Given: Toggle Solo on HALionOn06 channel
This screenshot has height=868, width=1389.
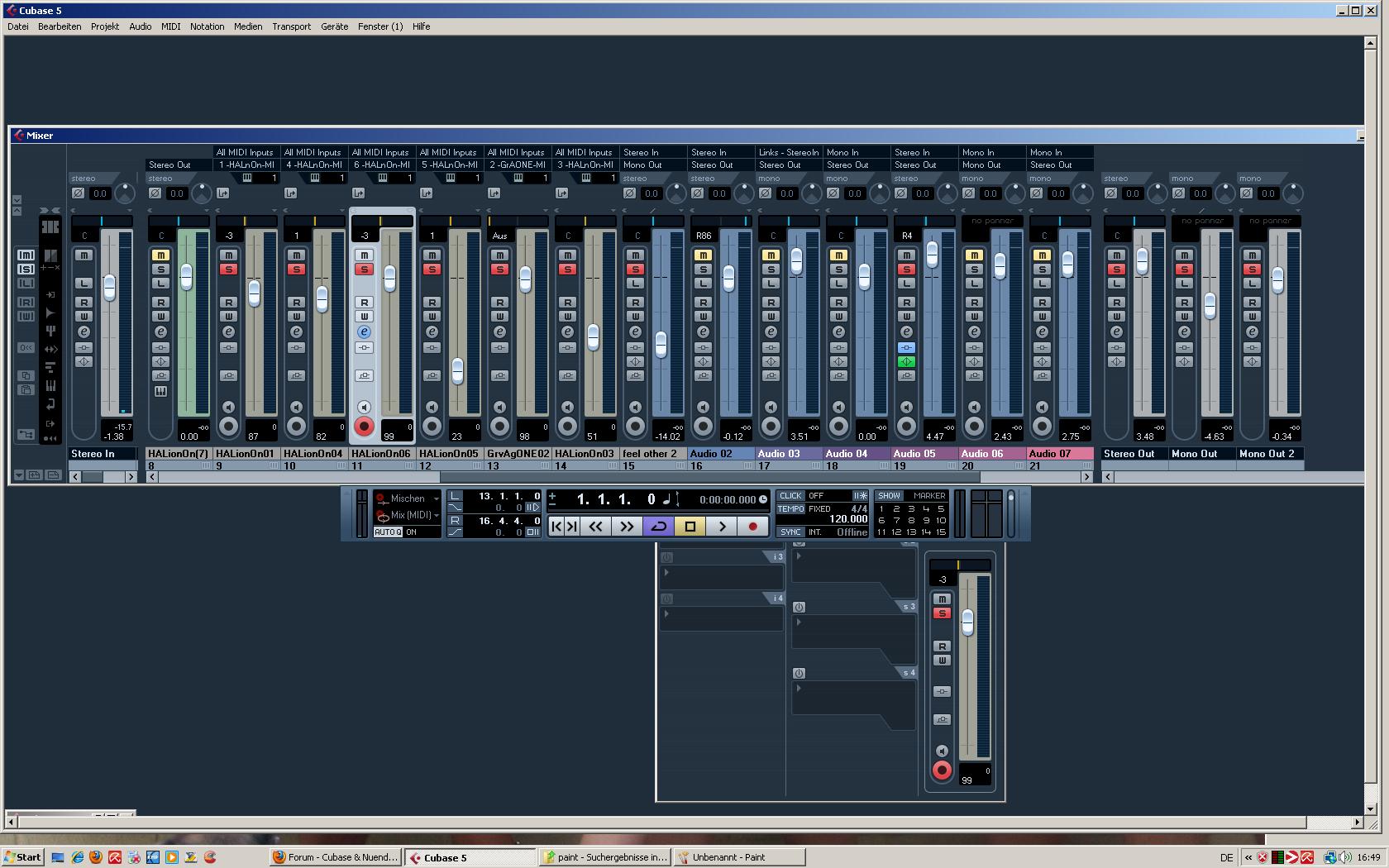Looking at the screenshot, I should pyautogui.click(x=364, y=269).
